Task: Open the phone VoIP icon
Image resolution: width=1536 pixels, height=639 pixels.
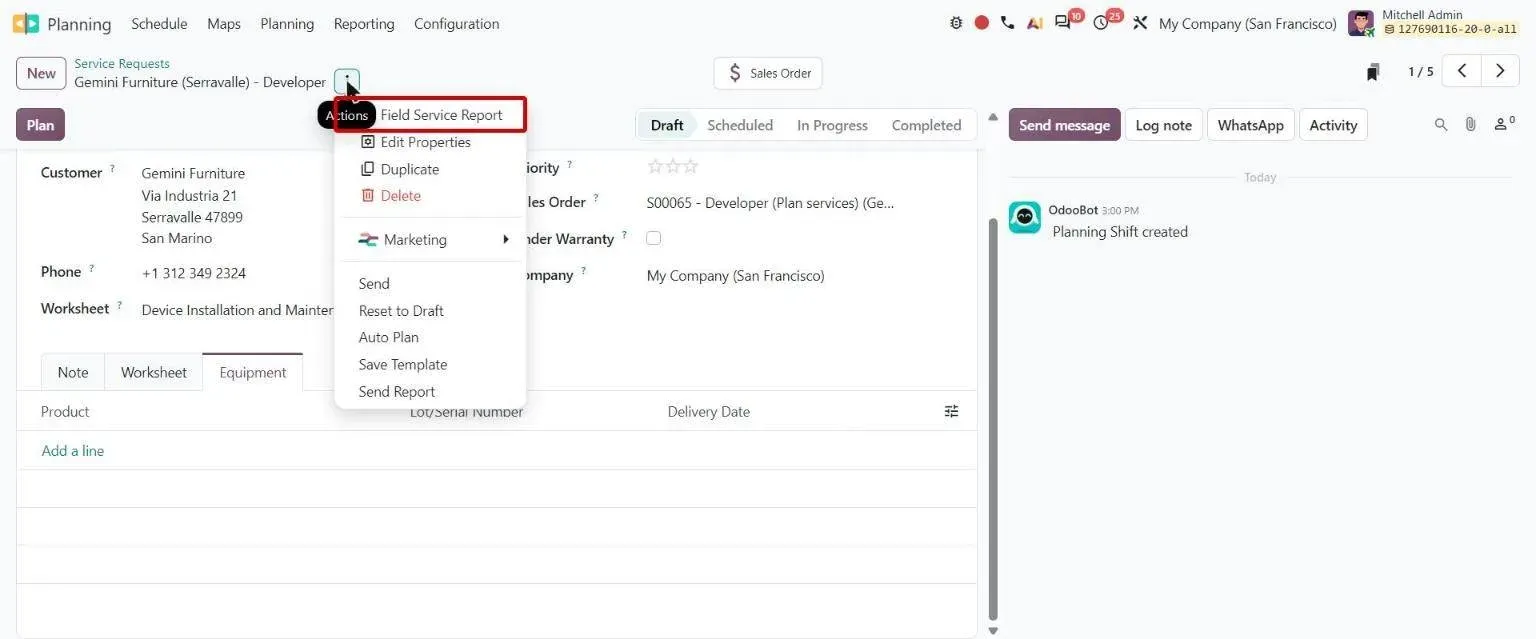Action: click(1007, 23)
